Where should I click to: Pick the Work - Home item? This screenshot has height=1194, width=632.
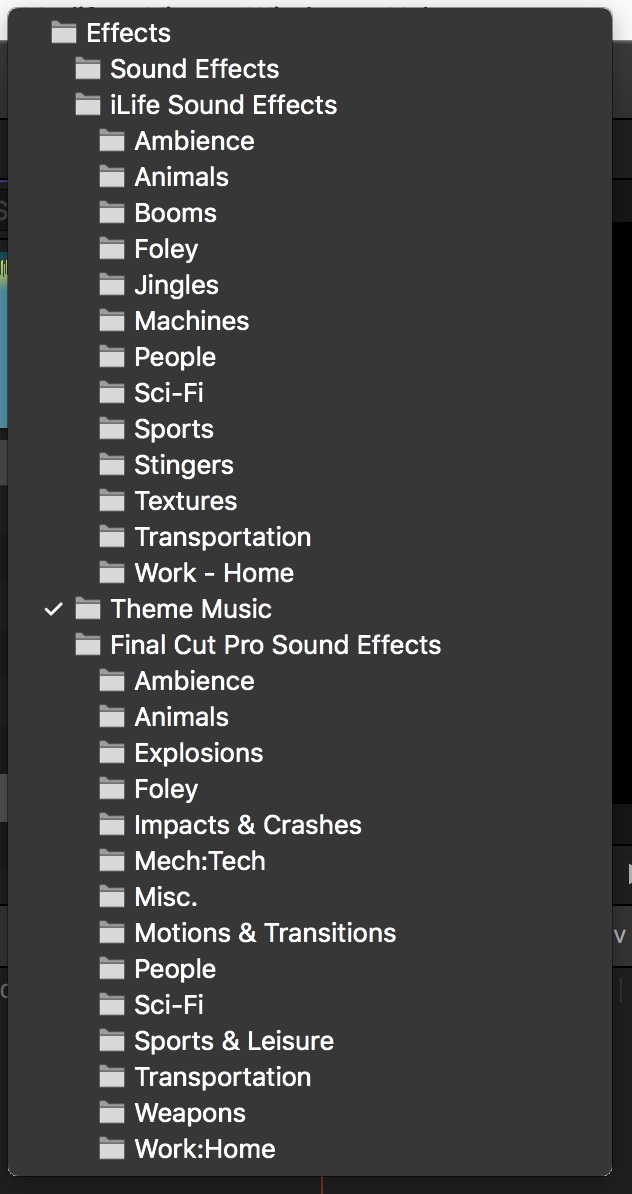point(213,573)
